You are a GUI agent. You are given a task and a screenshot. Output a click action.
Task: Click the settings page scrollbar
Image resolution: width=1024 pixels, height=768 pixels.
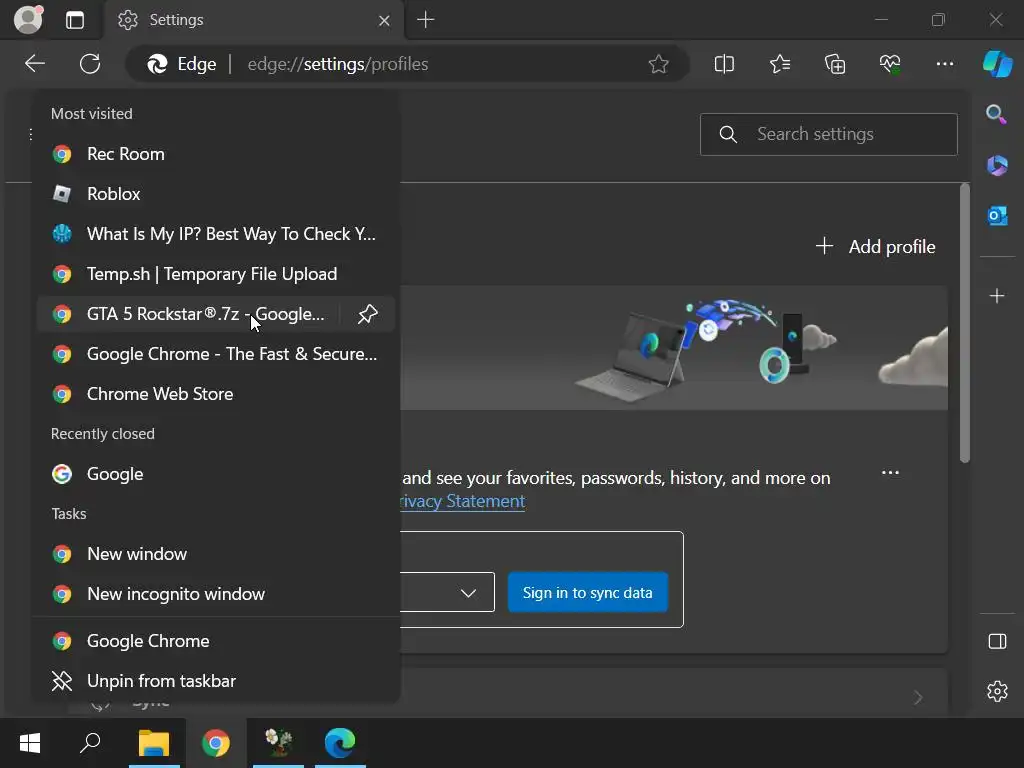click(x=965, y=323)
